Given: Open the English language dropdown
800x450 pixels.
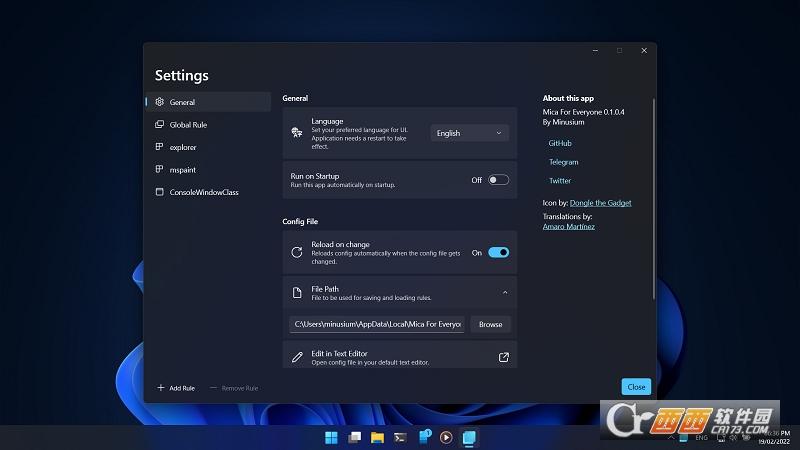Looking at the screenshot, I should click(x=469, y=133).
